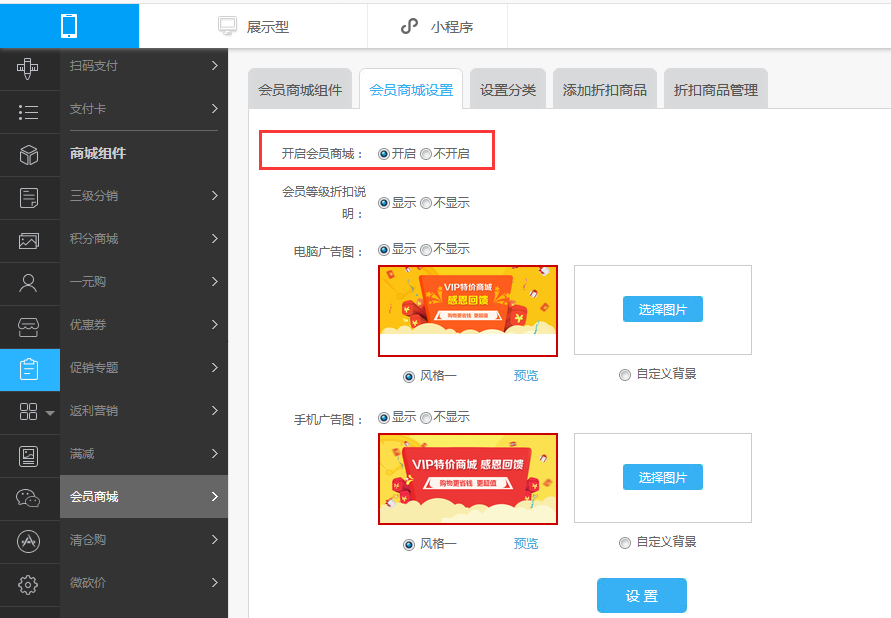Click the 设置 submit button

[x=642, y=596]
